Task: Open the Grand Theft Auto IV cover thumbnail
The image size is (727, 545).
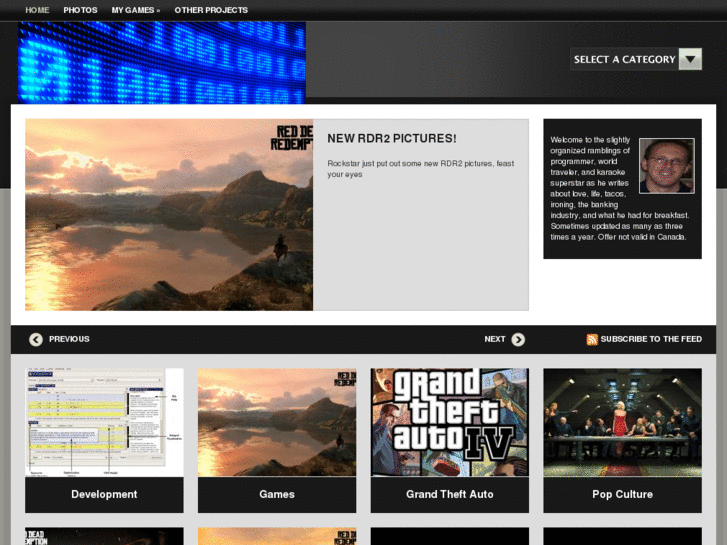Action: (x=450, y=422)
